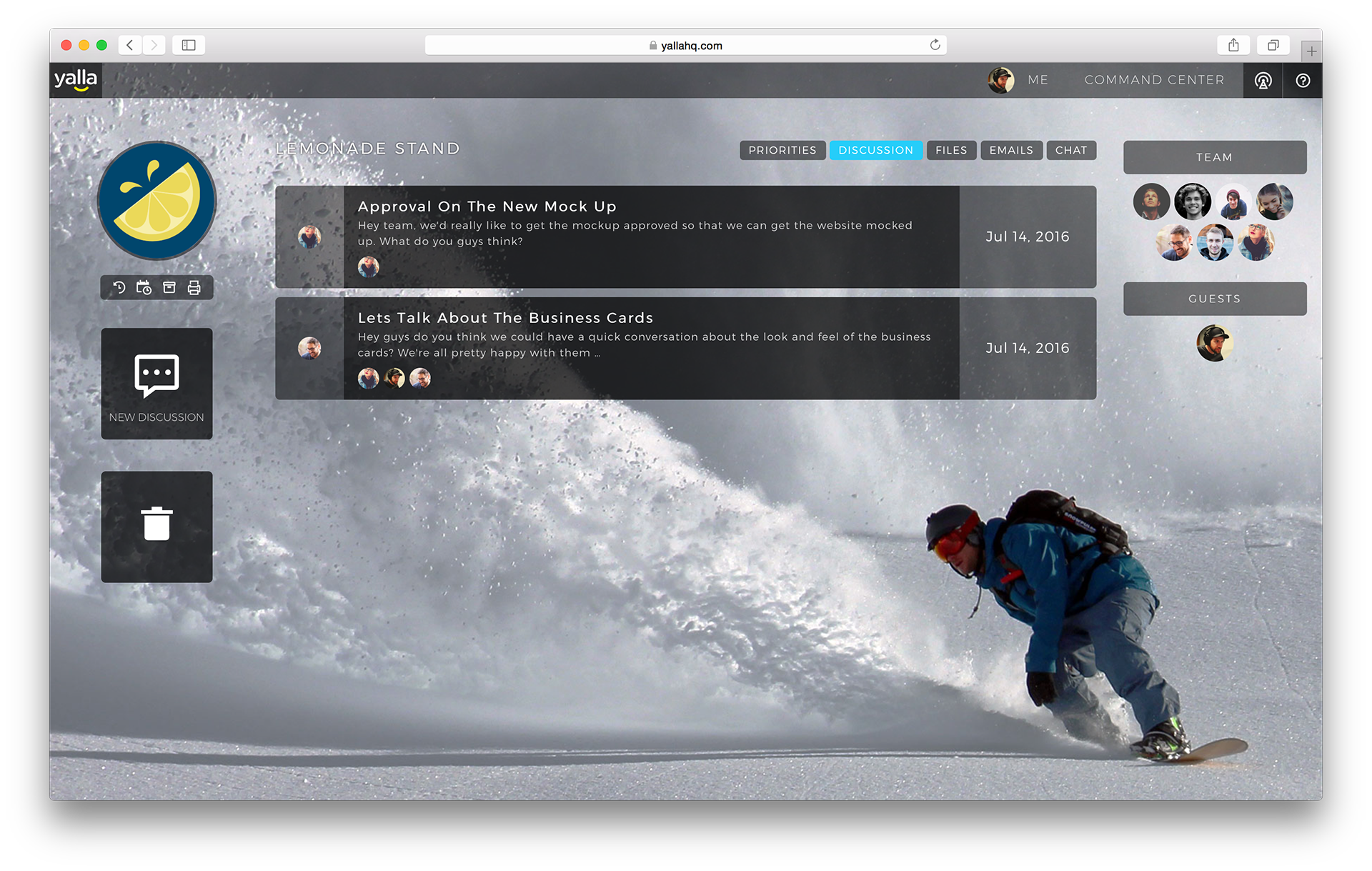Click the Calendar icon in toolbar

pos(144,288)
